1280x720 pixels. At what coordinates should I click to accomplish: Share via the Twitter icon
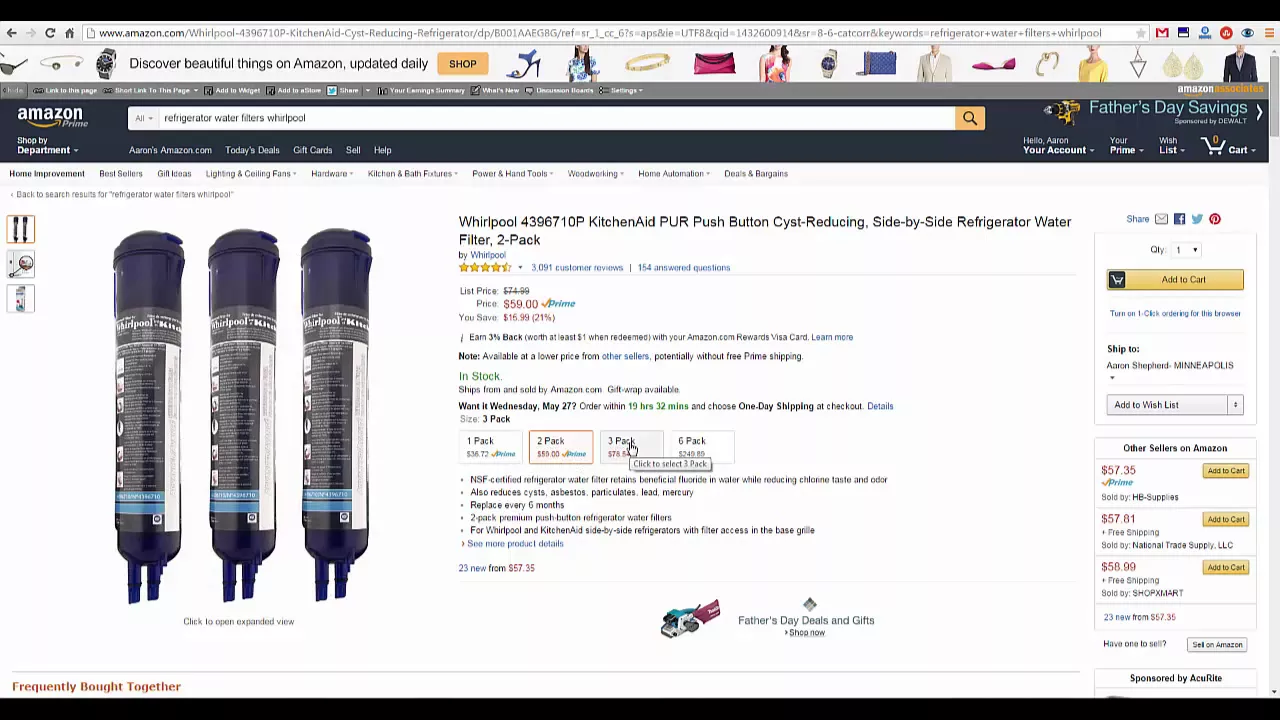point(1197,219)
